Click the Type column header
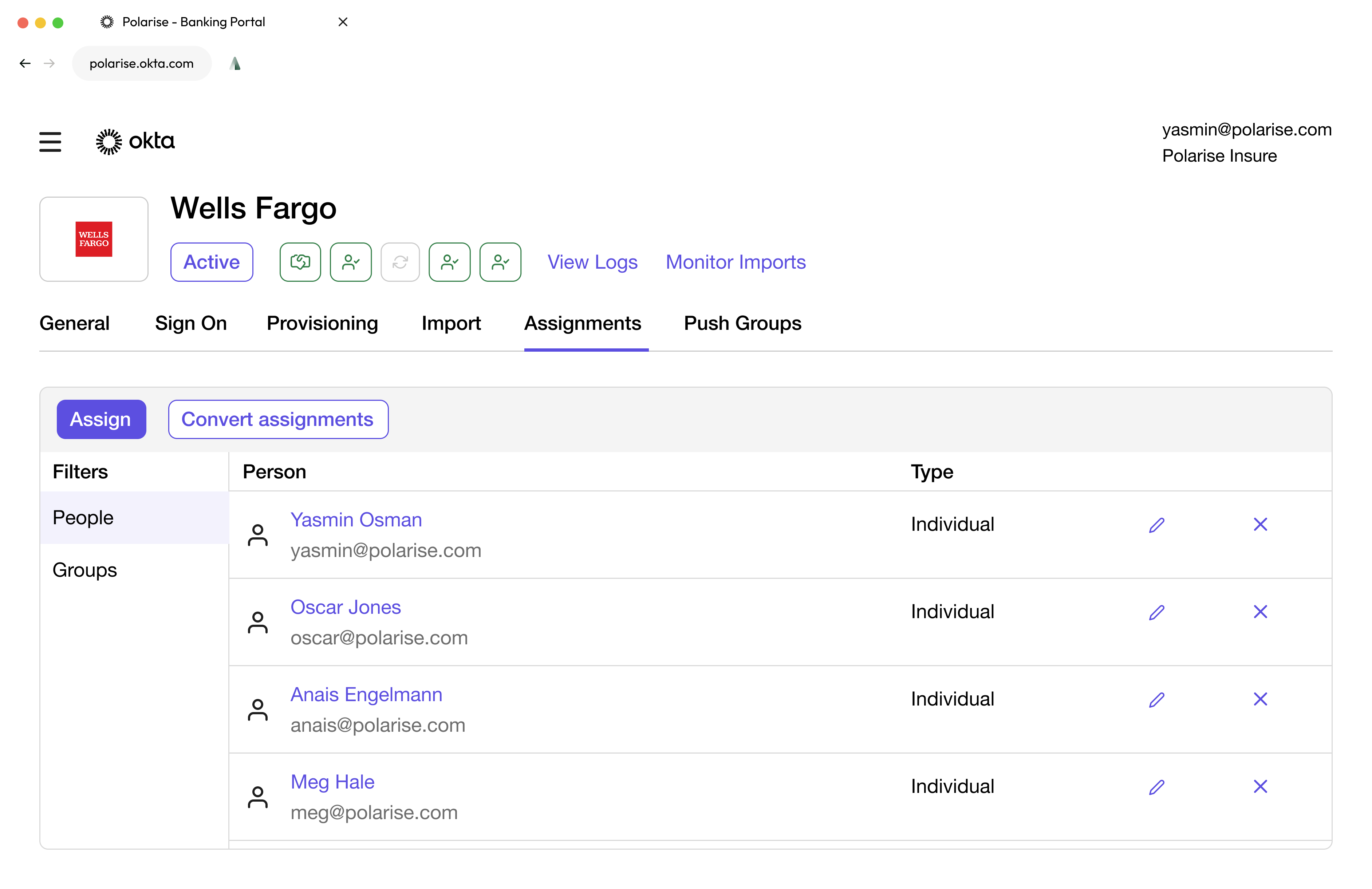The image size is (1372, 889). click(931, 471)
